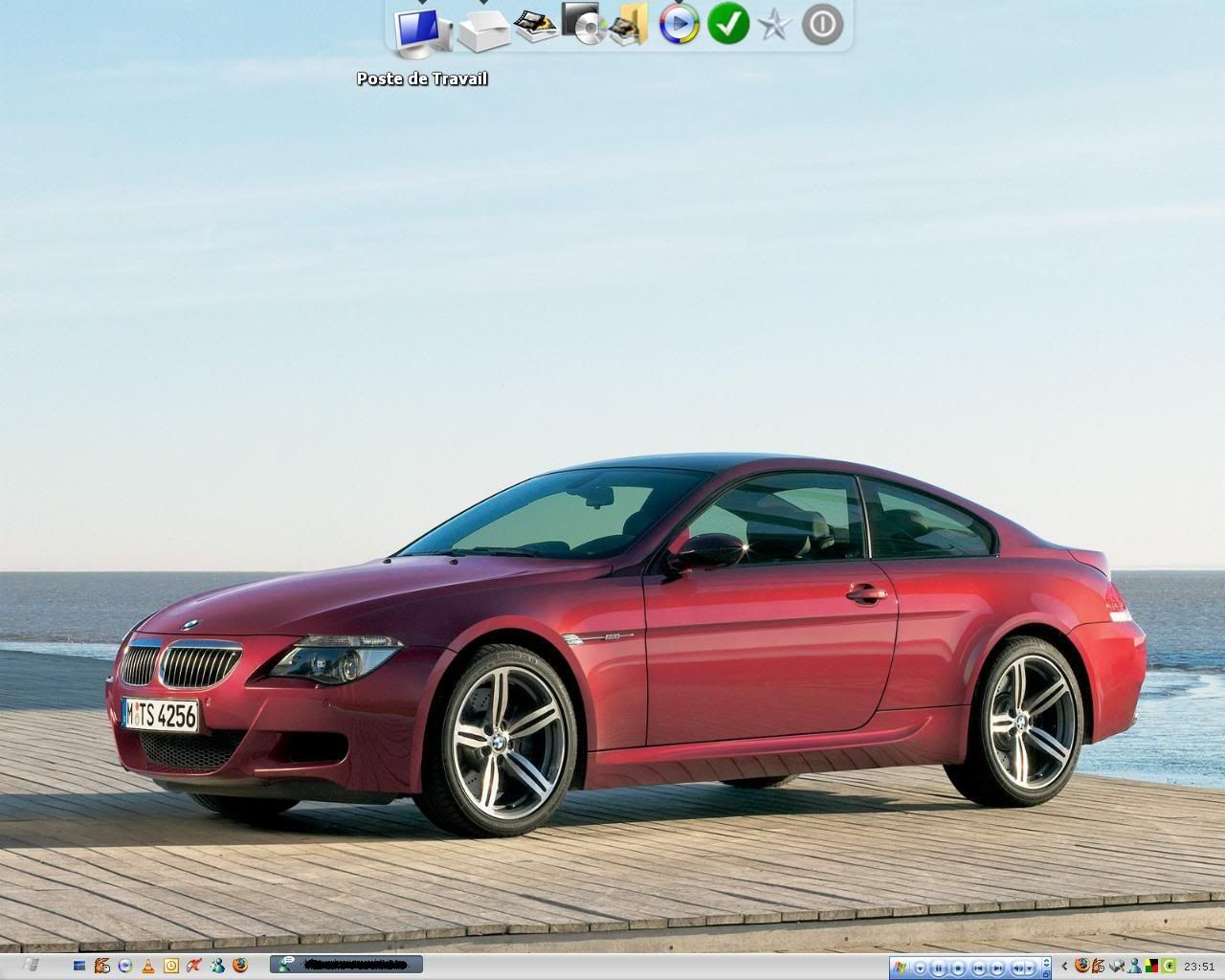Click the green checkmark dock icon
1225x980 pixels.
pyautogui.click(x=727, y=24)
